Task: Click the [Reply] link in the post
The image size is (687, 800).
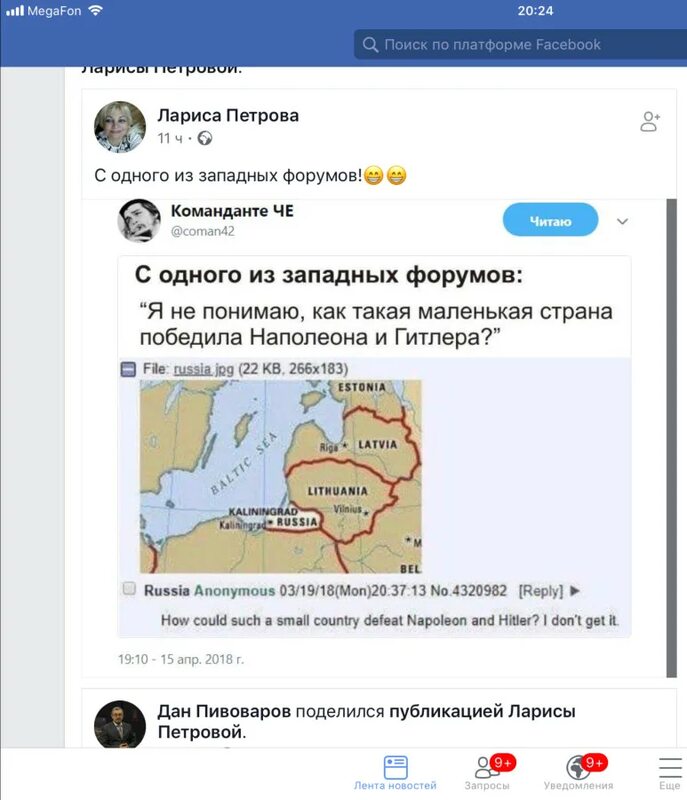Action: click(541, 591)
